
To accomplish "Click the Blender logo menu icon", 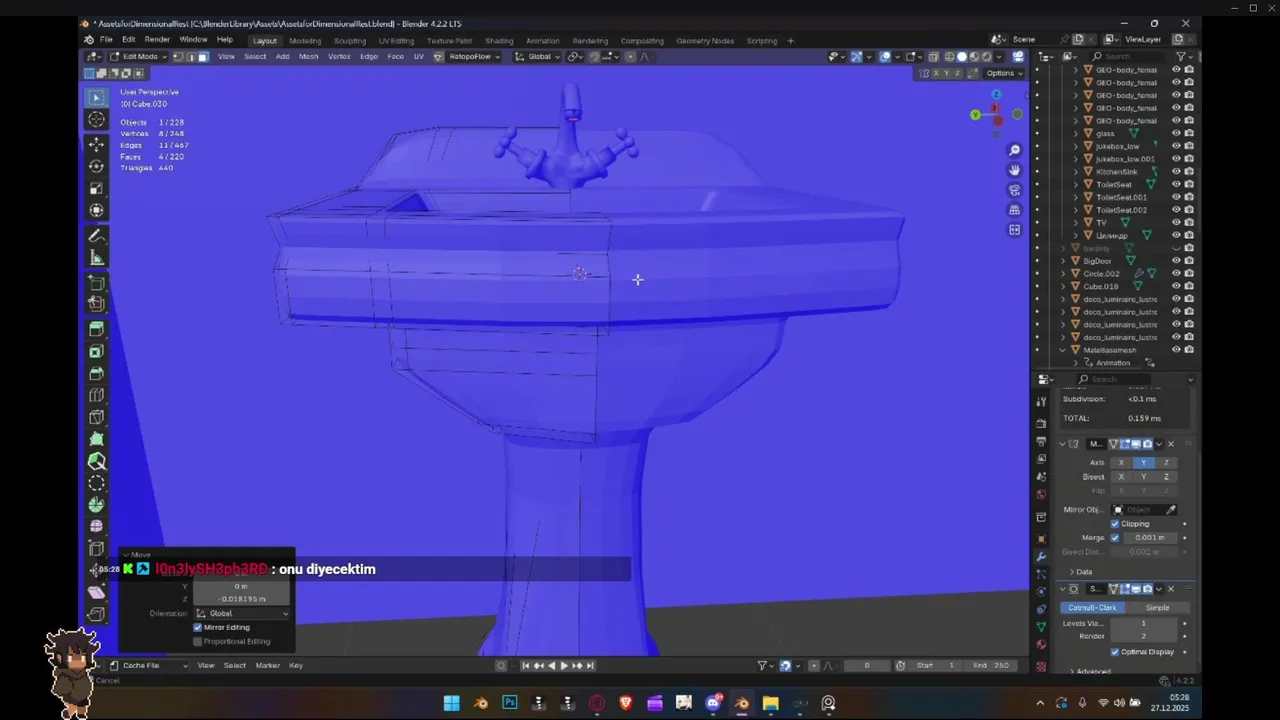I will pyautogui.click(x=89, y=40).
